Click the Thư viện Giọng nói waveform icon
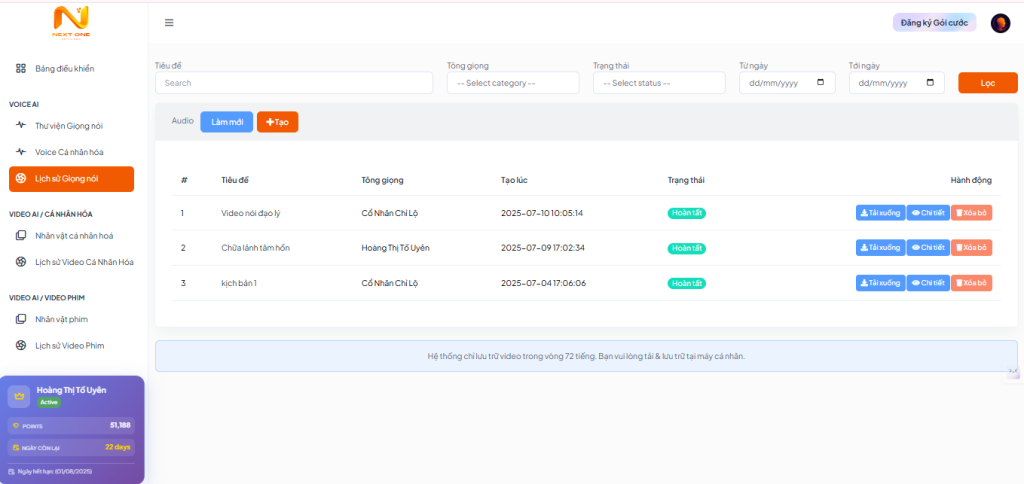Viewport: 1024px width, 484px height. click(21, 126)
